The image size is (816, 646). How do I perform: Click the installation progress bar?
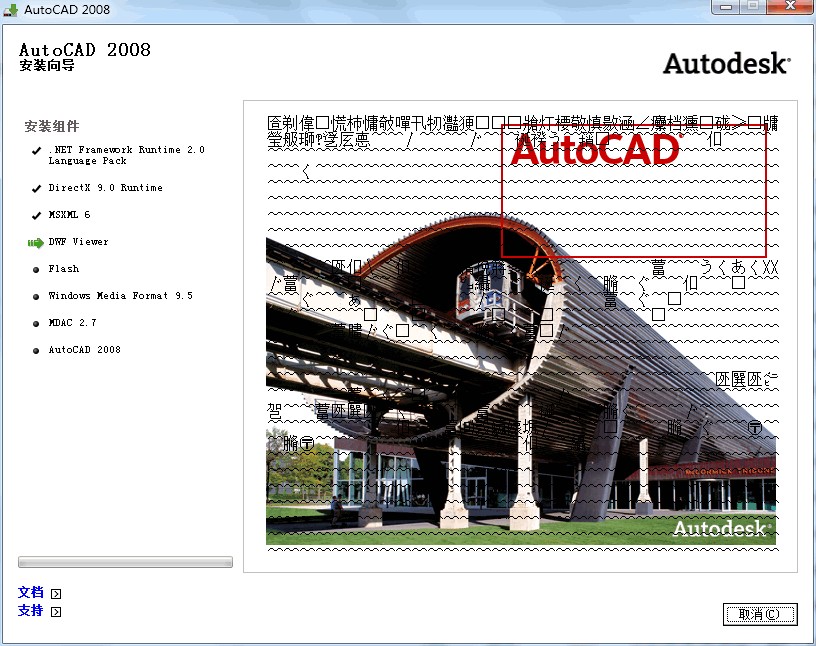[x=125, y=562]
